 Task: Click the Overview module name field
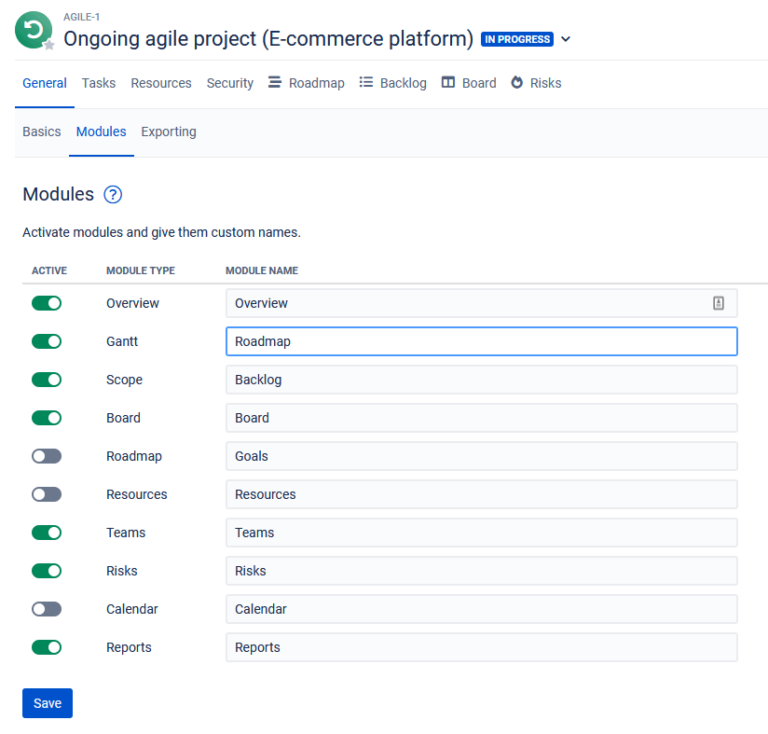pos(481,303)
